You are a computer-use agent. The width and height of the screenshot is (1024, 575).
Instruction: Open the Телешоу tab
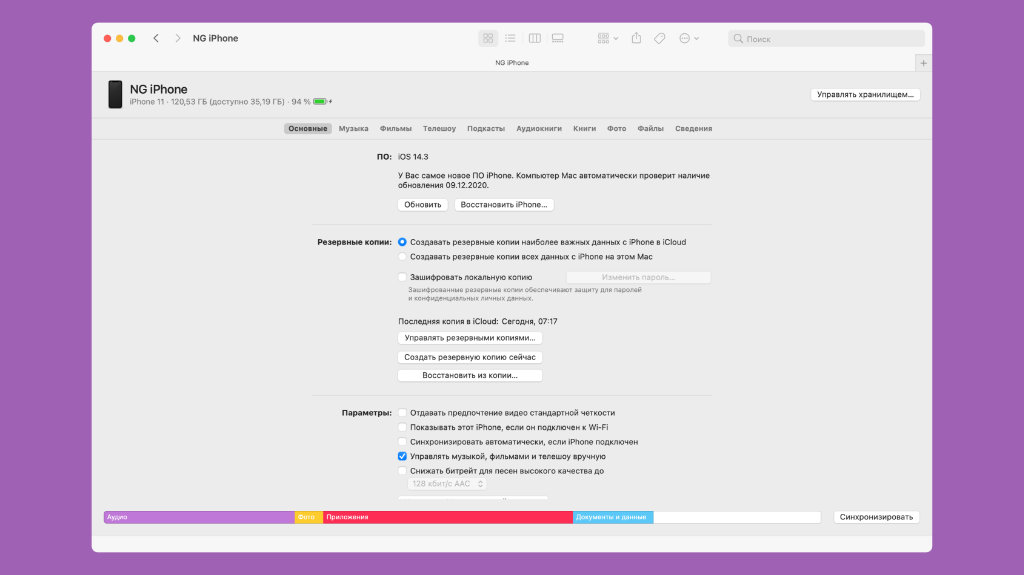click(x=439, y=129)
